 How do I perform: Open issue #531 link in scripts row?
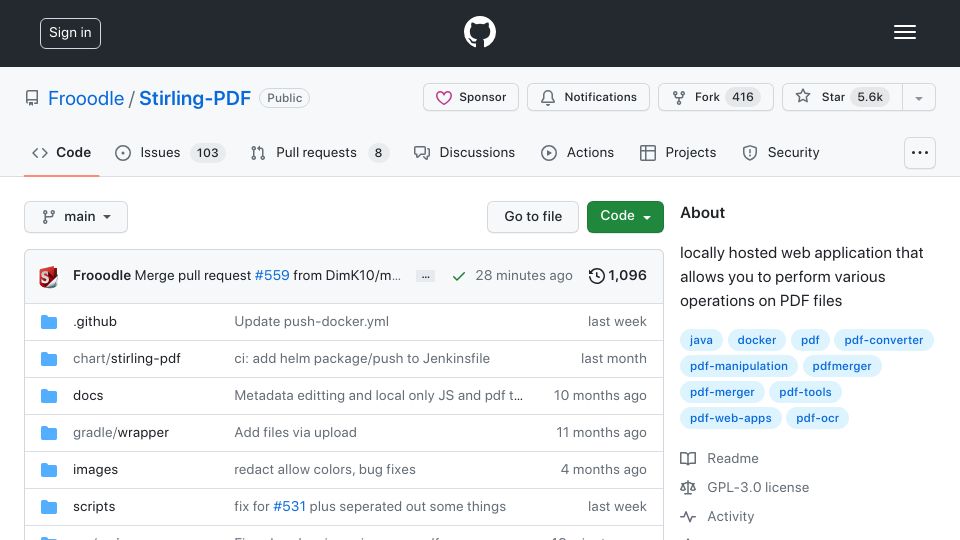pyautogui.click(x=289, y=506)
